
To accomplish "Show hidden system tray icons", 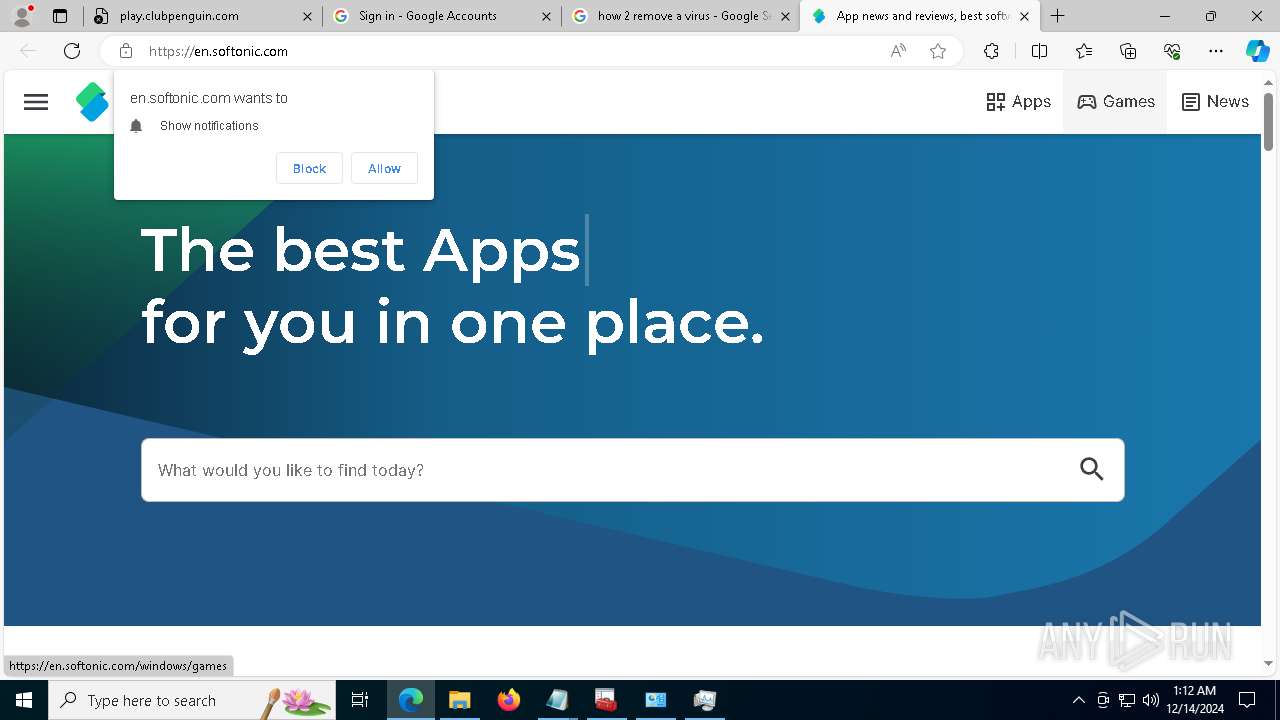I will pos(1078,700).
